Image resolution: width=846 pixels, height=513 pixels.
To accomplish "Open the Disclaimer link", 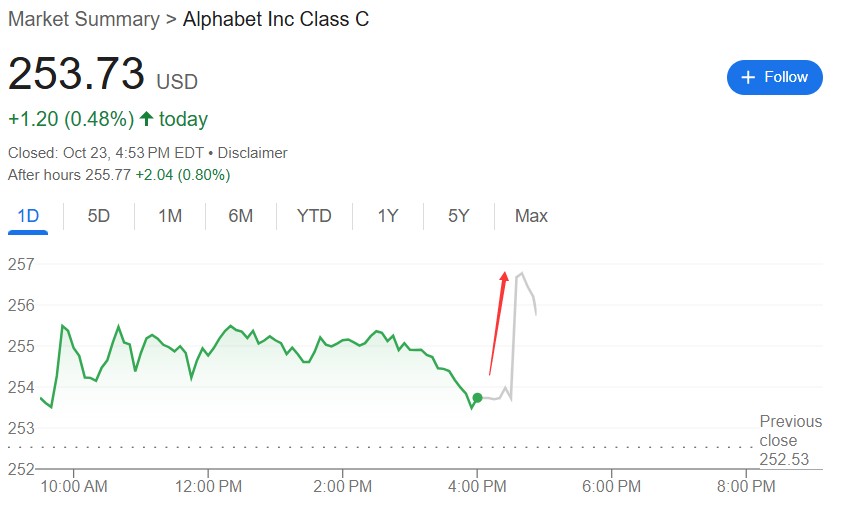I will click(252, 153).
